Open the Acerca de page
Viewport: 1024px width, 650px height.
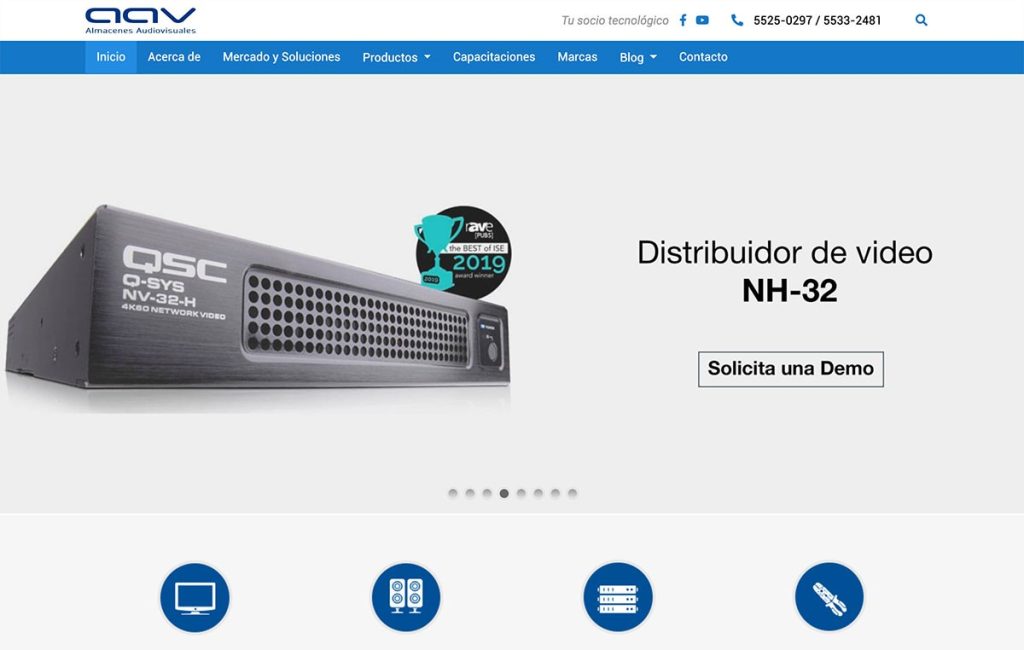[x=173, y=57]
